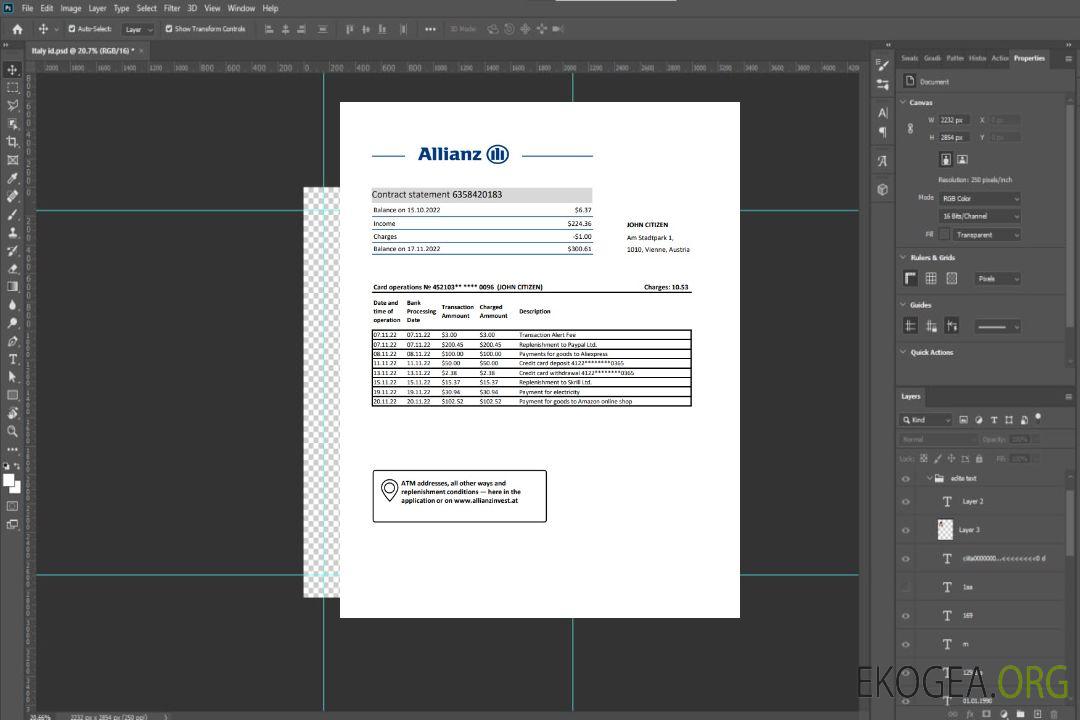Open the Filter menu

(x=172, y=8)
